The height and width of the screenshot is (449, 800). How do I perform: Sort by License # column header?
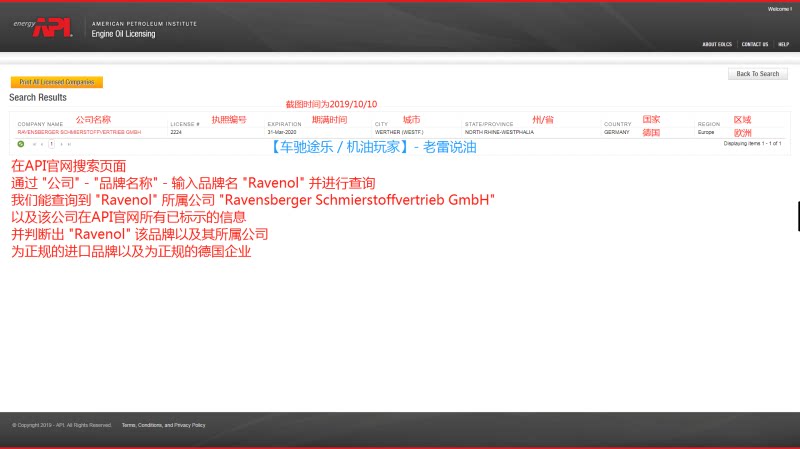point(185,124)
